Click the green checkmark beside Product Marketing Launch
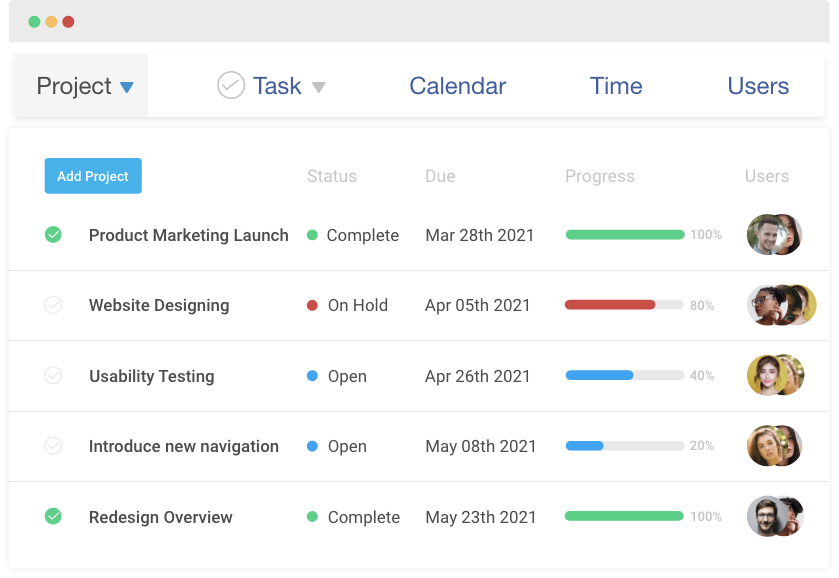 [x=55, y=235]
